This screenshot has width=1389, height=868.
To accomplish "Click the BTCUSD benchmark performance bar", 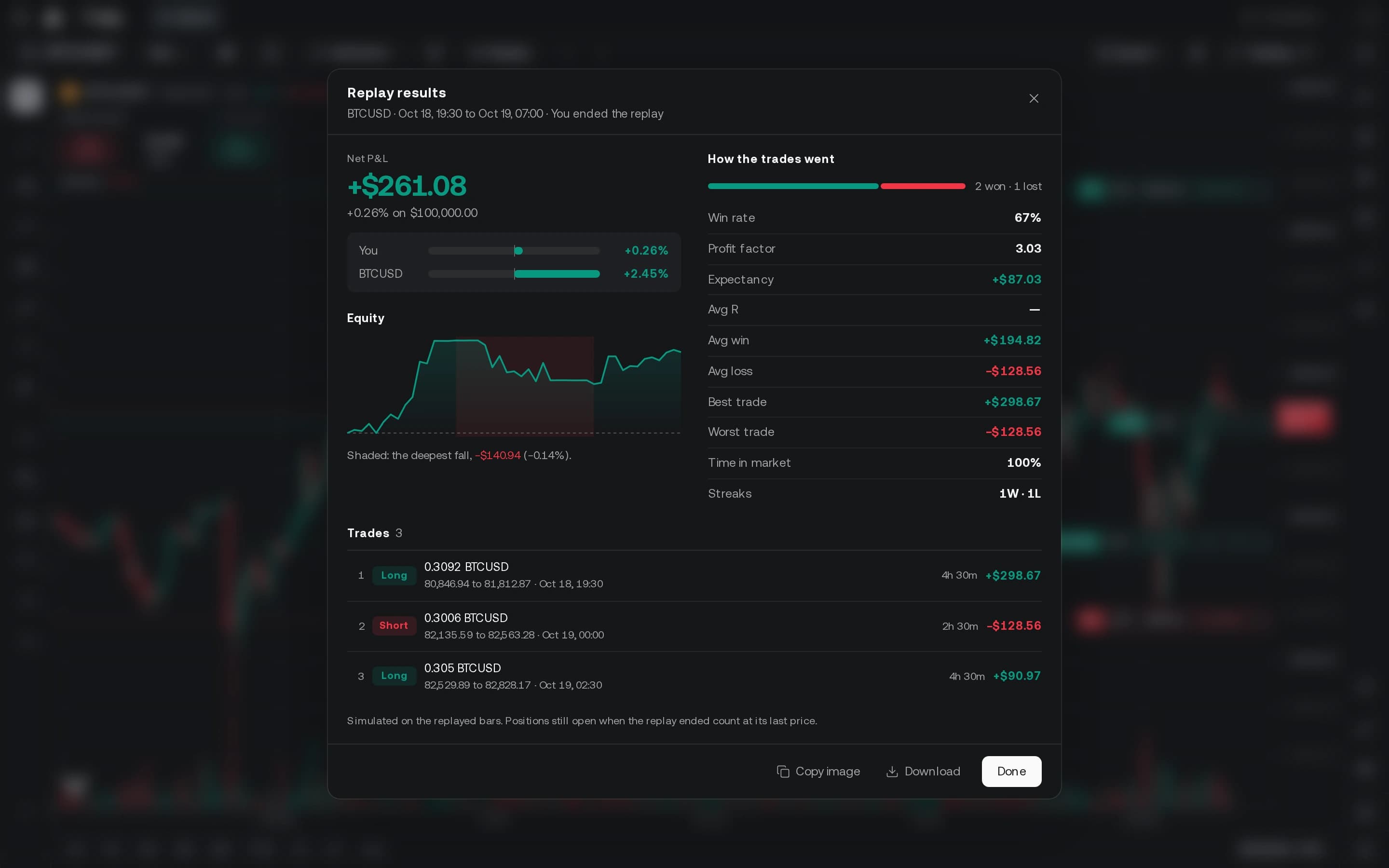I will pyautogui.click(x=514, y=274).
